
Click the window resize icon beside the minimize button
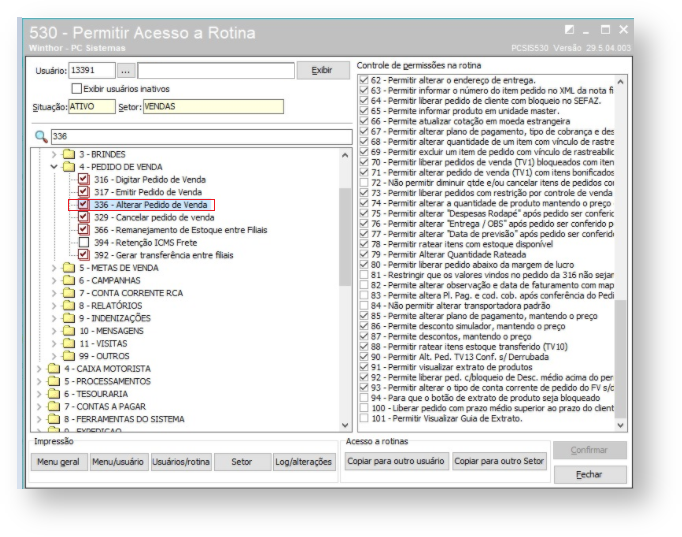[569, 30]
